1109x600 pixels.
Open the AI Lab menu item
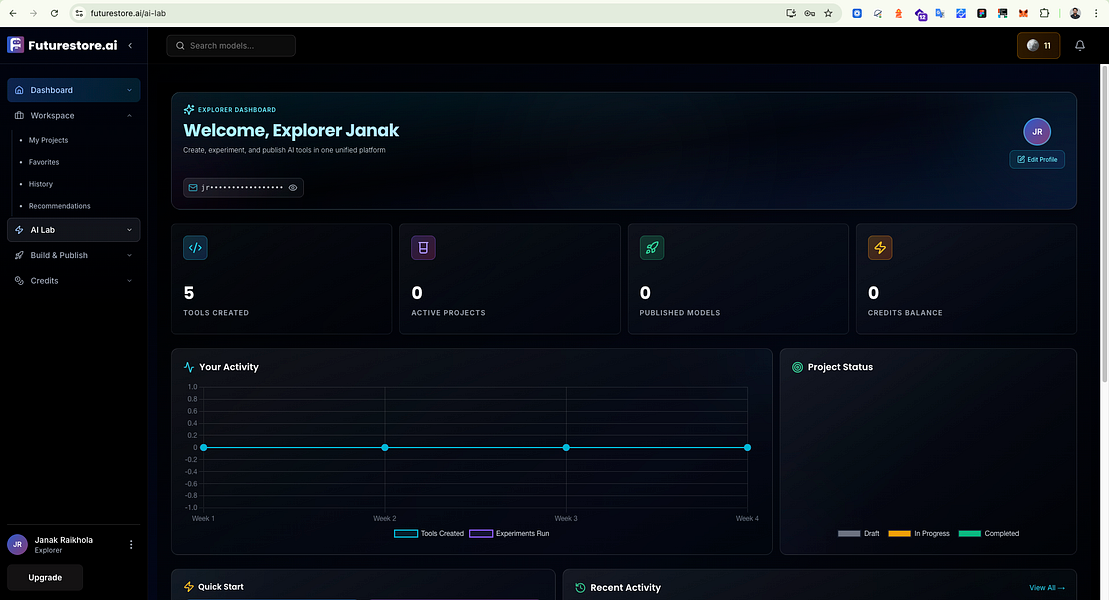coord(74,230)
